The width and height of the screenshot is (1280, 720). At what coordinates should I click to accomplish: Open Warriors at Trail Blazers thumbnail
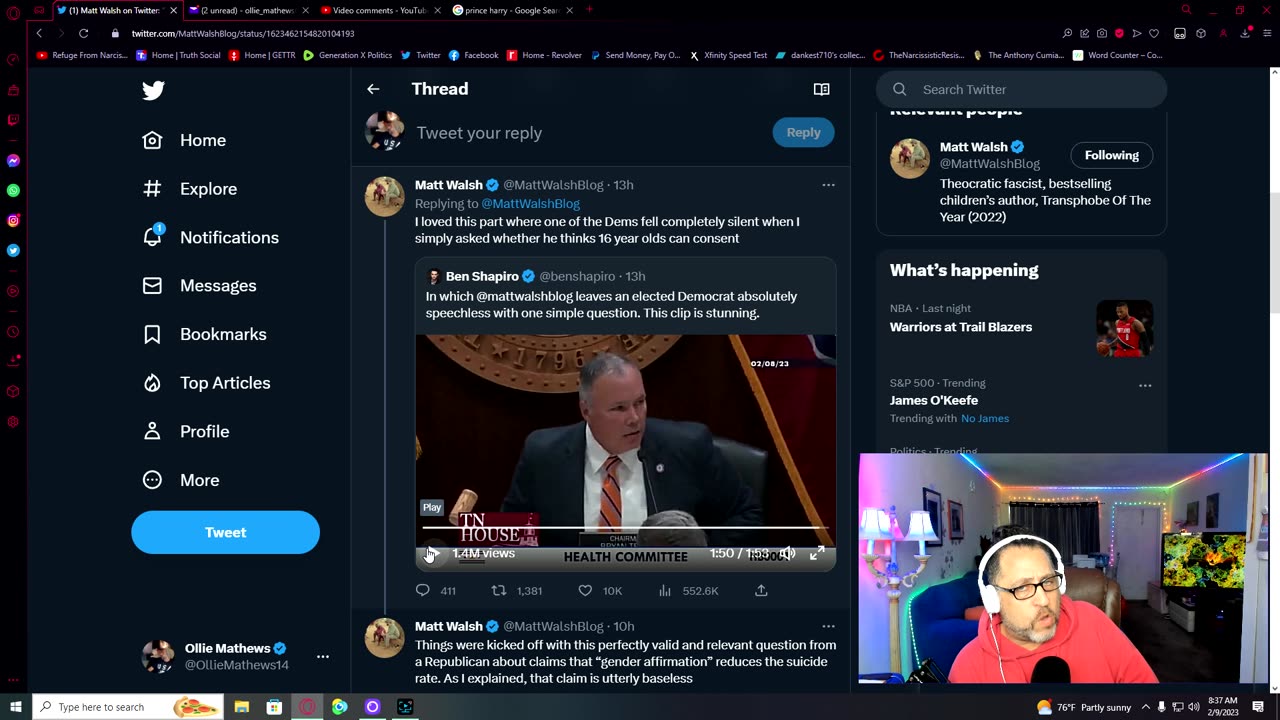1124,328
